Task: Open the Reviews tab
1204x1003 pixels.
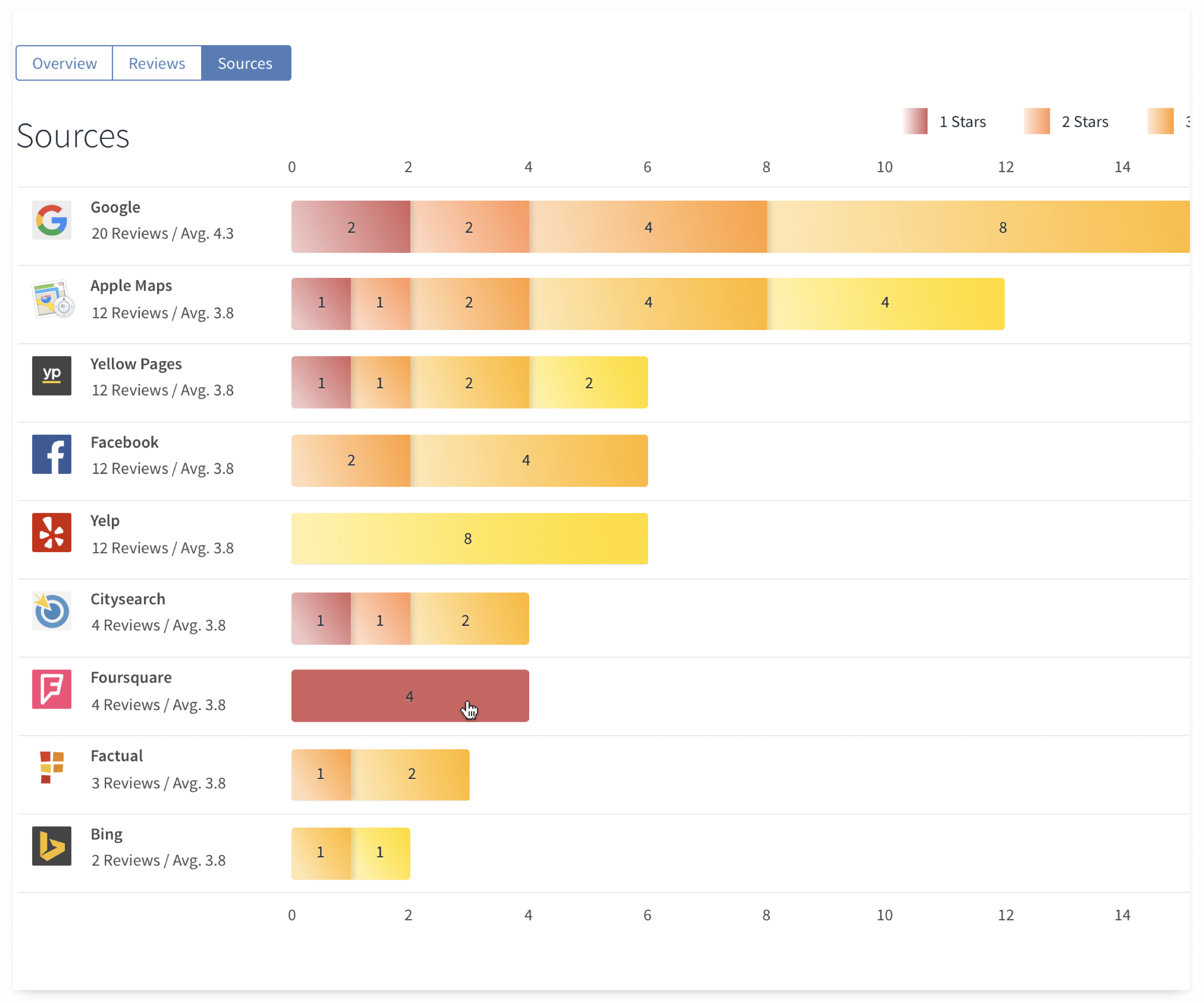Action: [157, 63]
